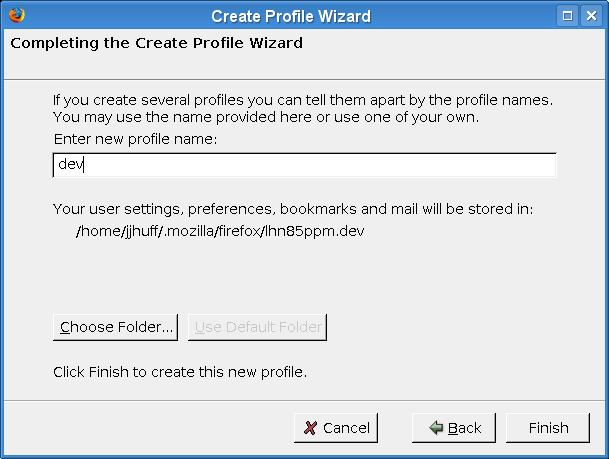Click the 'Completing the Create Profile Wizard' heading
609x459 pixels.
click(156, 43)
